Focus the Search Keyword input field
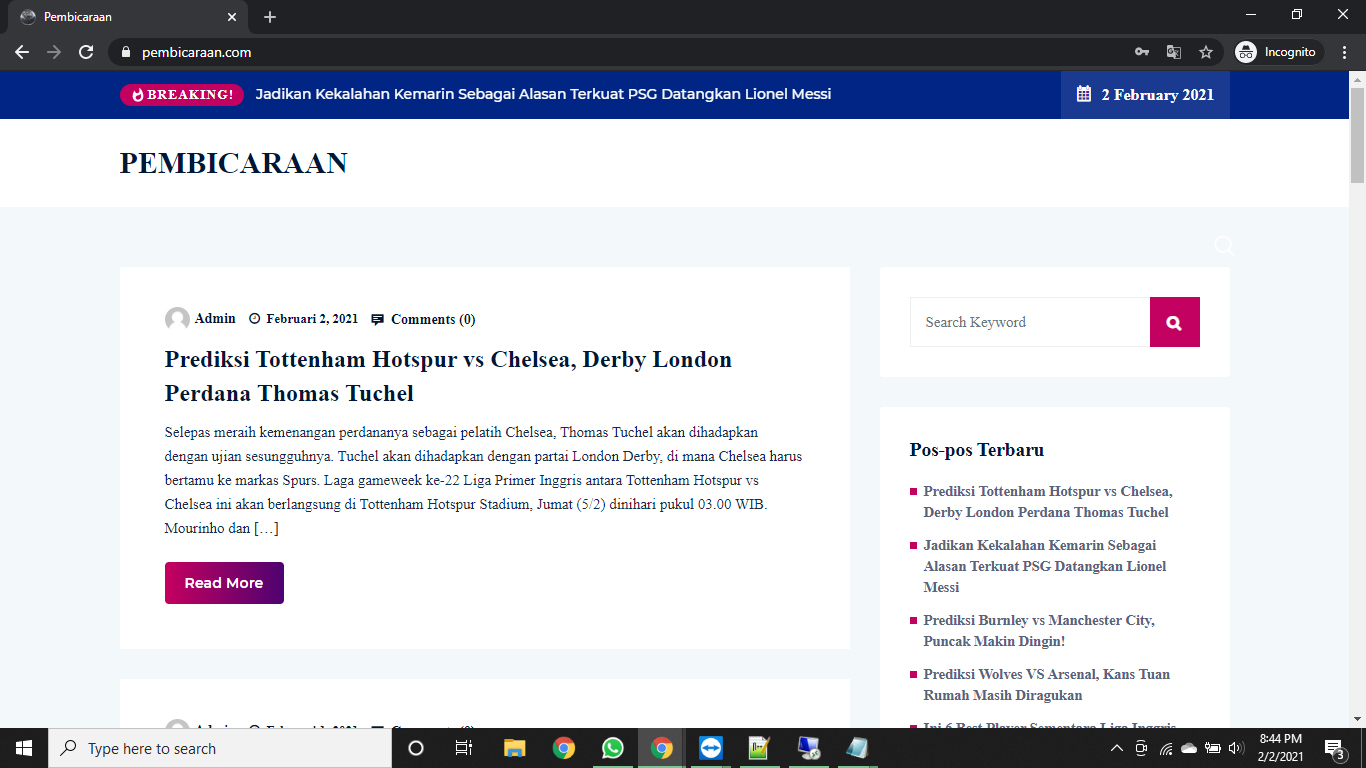This screenshot has height=768, width=1366. pyautogui.click(x=1030, y=322)
